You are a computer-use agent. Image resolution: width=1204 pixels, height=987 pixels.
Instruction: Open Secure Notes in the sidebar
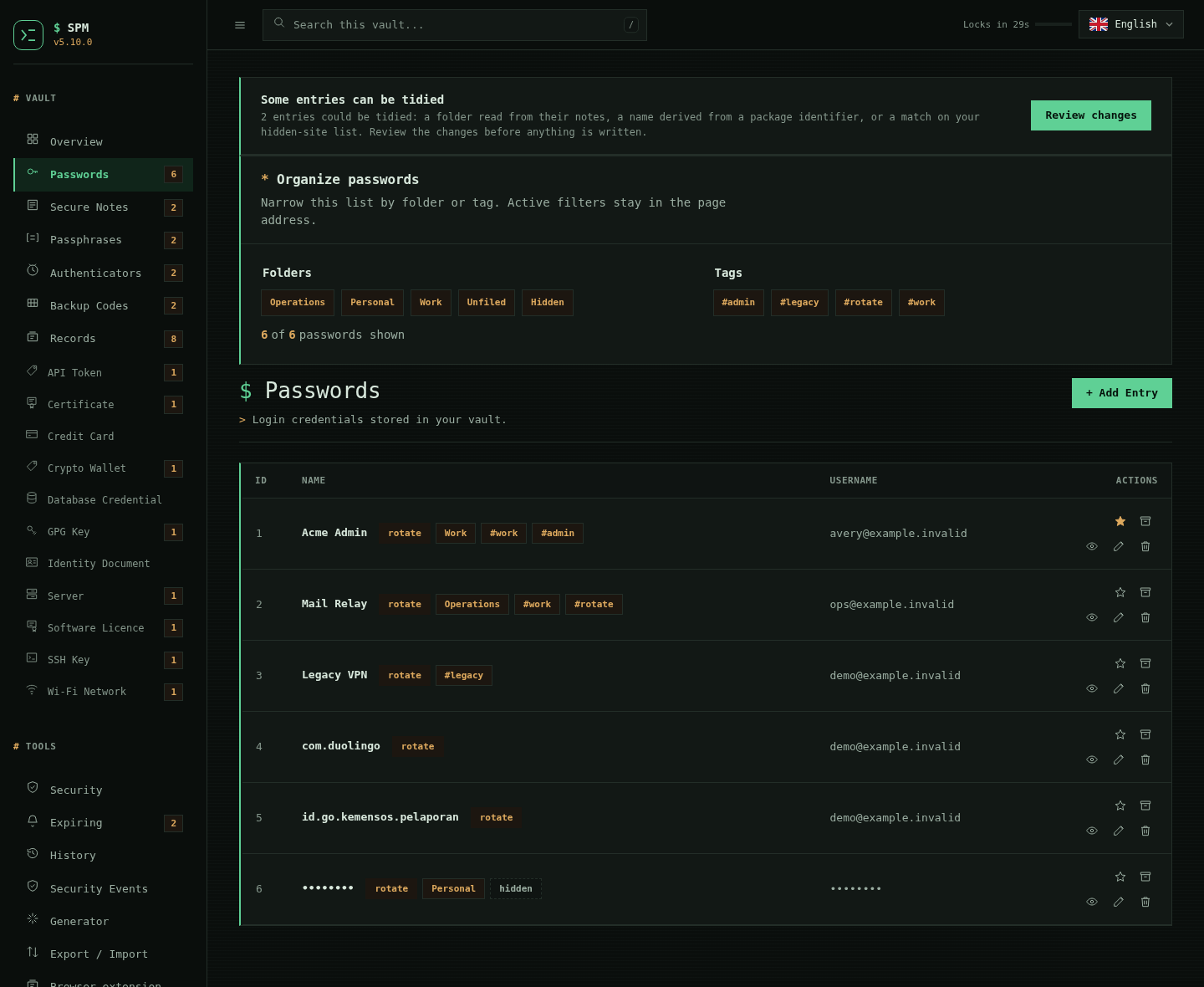click(x=104, y=207)
